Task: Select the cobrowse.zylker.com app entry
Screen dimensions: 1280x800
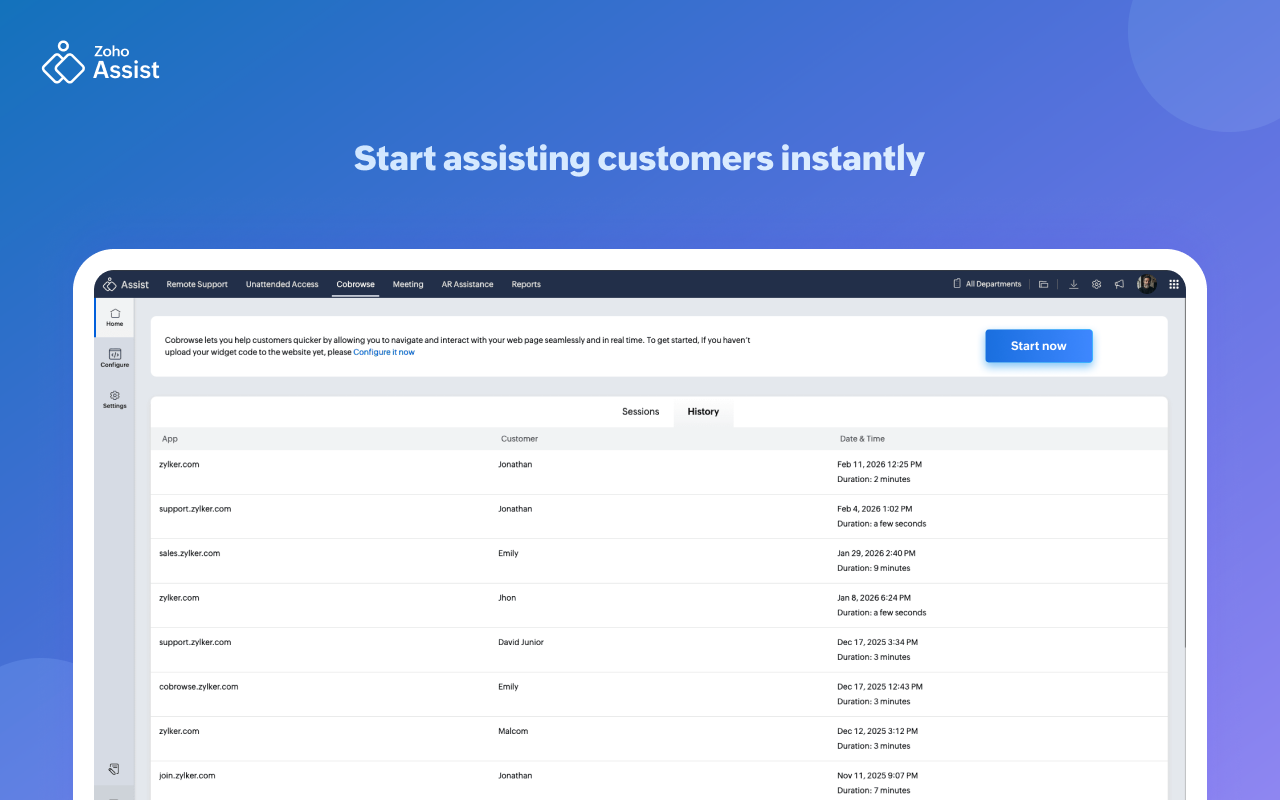Action: point(199,687)
